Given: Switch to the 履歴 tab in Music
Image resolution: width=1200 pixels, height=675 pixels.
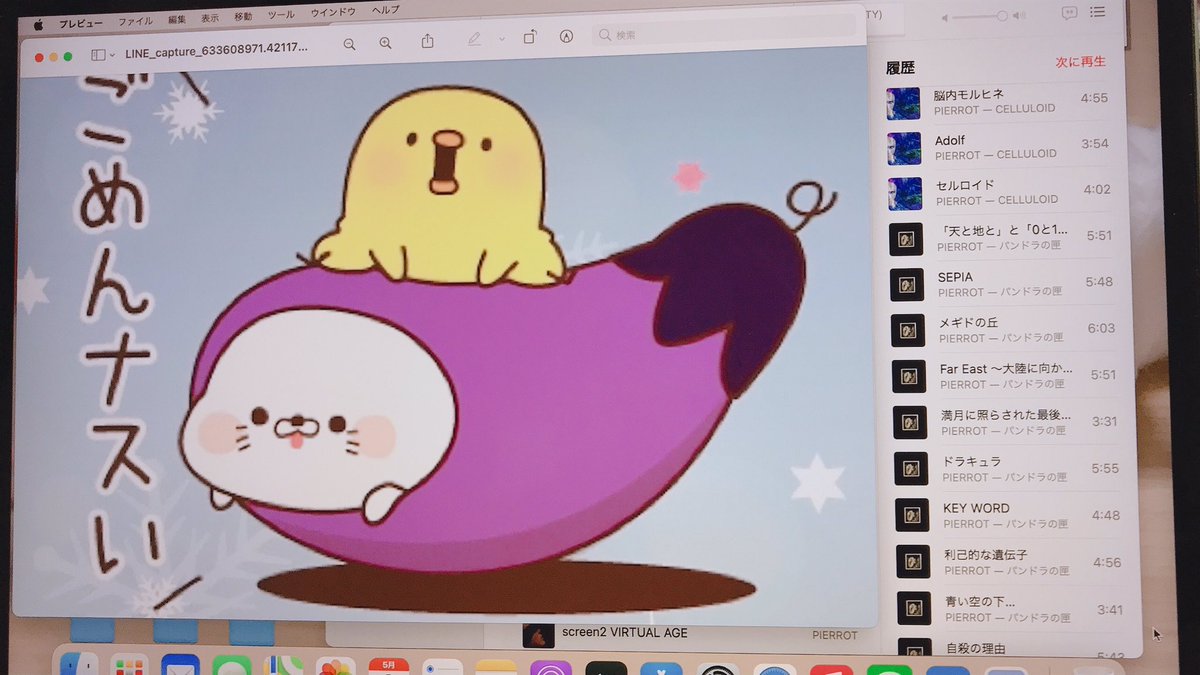Looking at the screenshot, I should [x=901, y=68].
